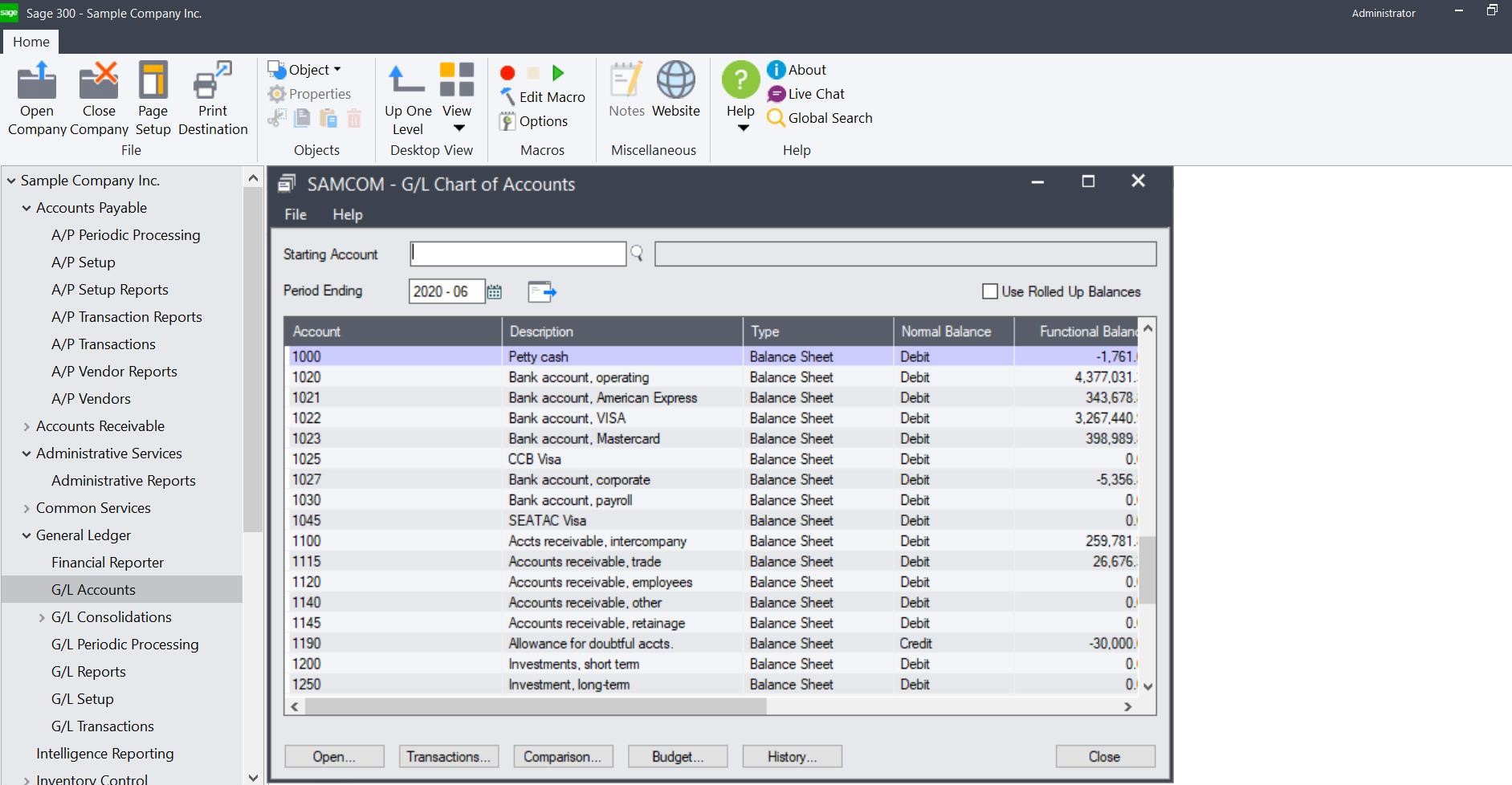Screen dimensions: 1512x785
Task: Collapse Accounts Payable node
Action: [x=26, y=209]
